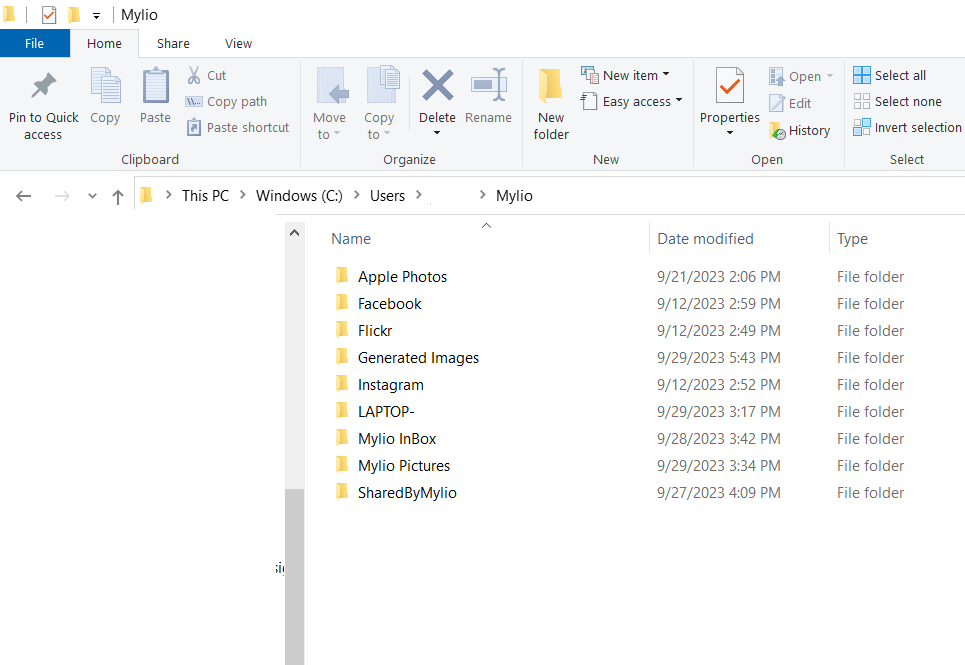Select the Generated Images folder name
The image size is (965, 665).
[418, 358]
